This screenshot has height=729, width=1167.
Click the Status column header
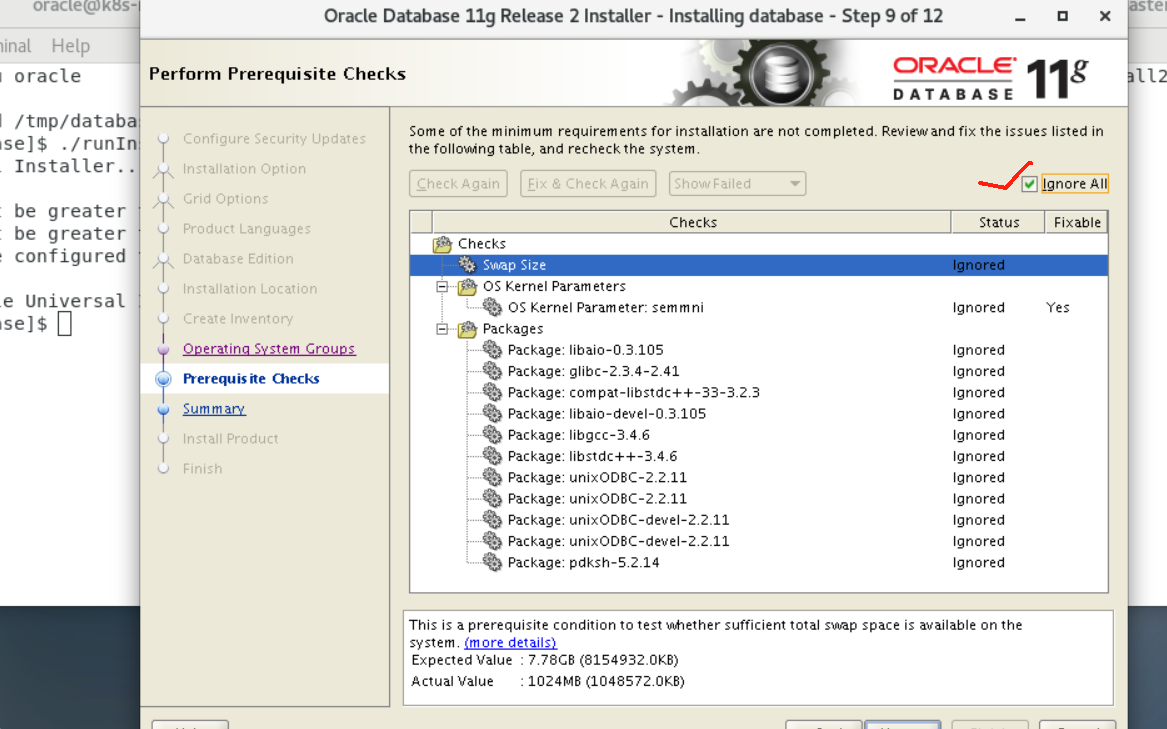coord(998,222)
